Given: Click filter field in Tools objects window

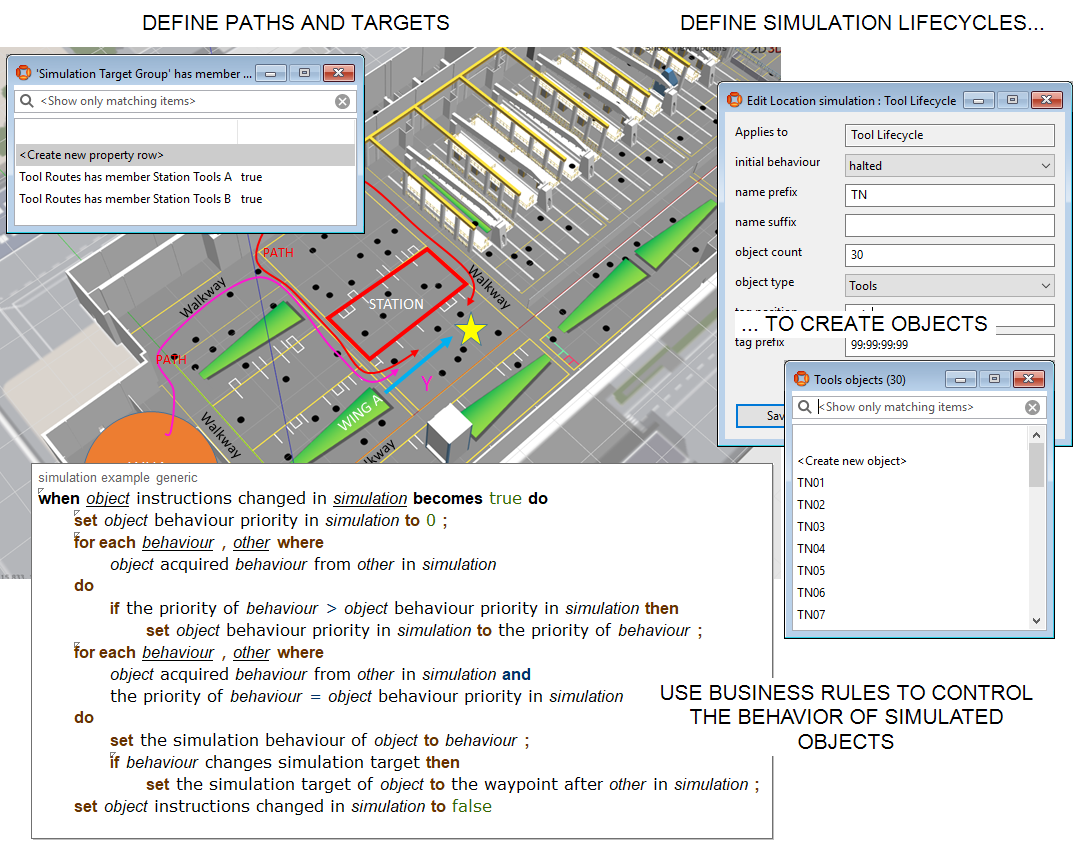Looking at the screenshot, I should click(919, 407).
